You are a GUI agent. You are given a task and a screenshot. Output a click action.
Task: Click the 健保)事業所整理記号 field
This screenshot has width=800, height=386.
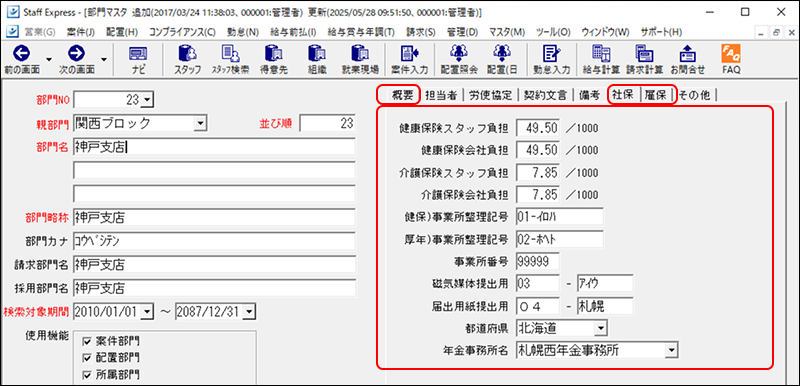(560, 216)
